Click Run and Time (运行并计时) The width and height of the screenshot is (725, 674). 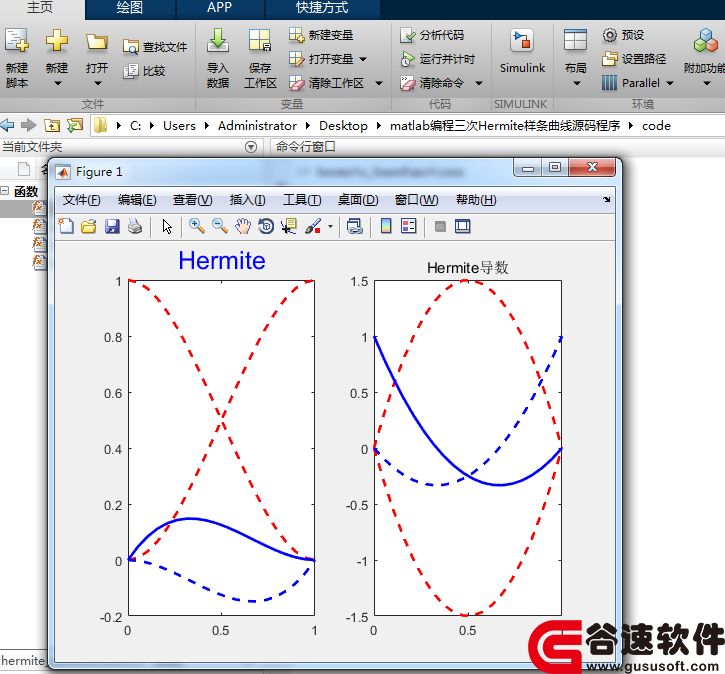(437, 59)
